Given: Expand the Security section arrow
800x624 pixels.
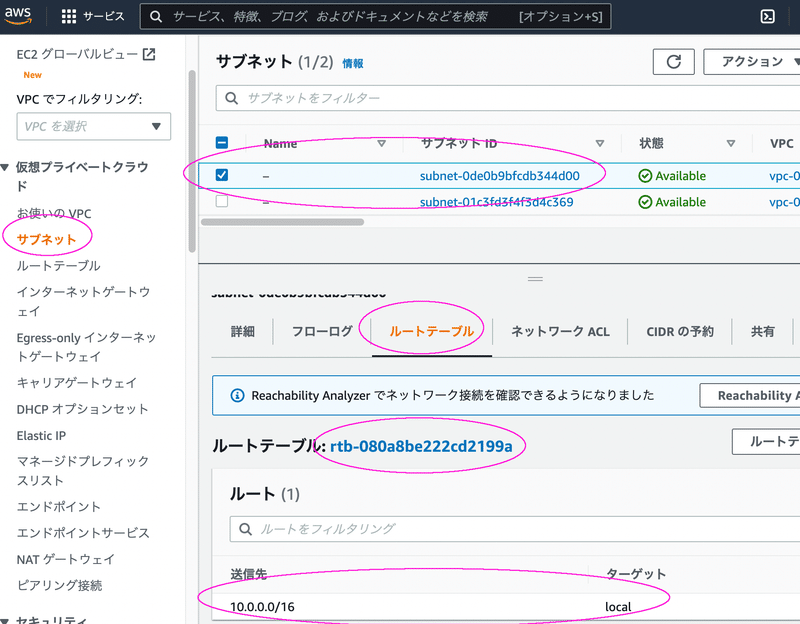Looking at the screenshot, I should click(x=5, y=621).
